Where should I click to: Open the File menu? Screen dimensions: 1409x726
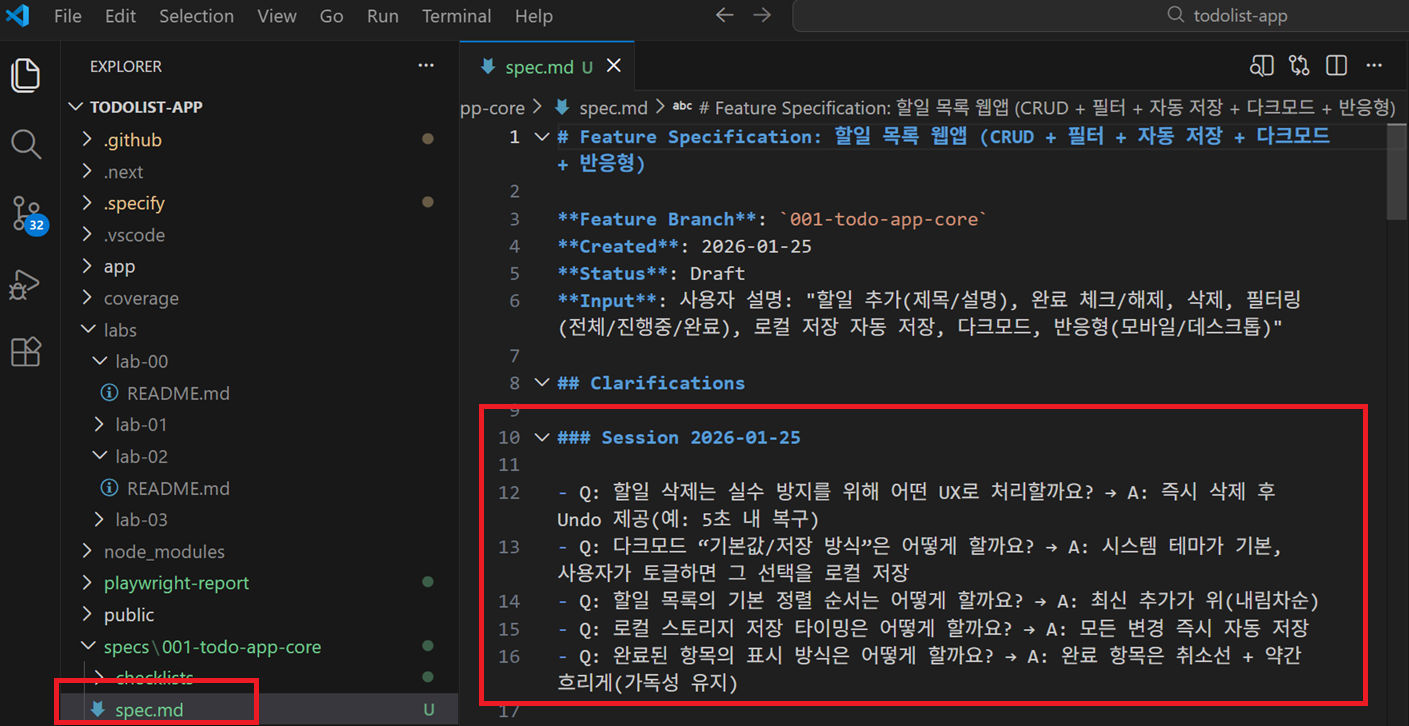[x=68, y=16]
